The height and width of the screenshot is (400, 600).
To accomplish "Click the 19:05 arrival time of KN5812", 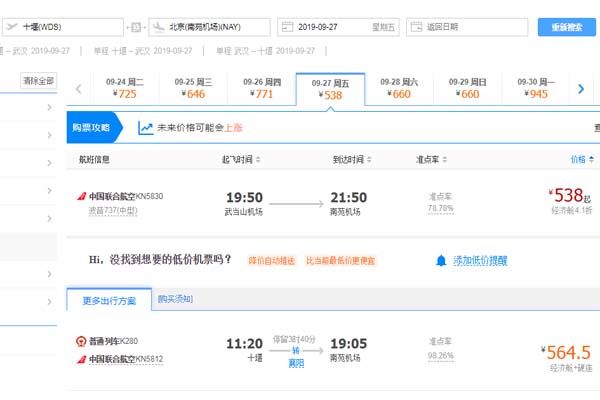I will pyautogui.click(x=349, y=344).
